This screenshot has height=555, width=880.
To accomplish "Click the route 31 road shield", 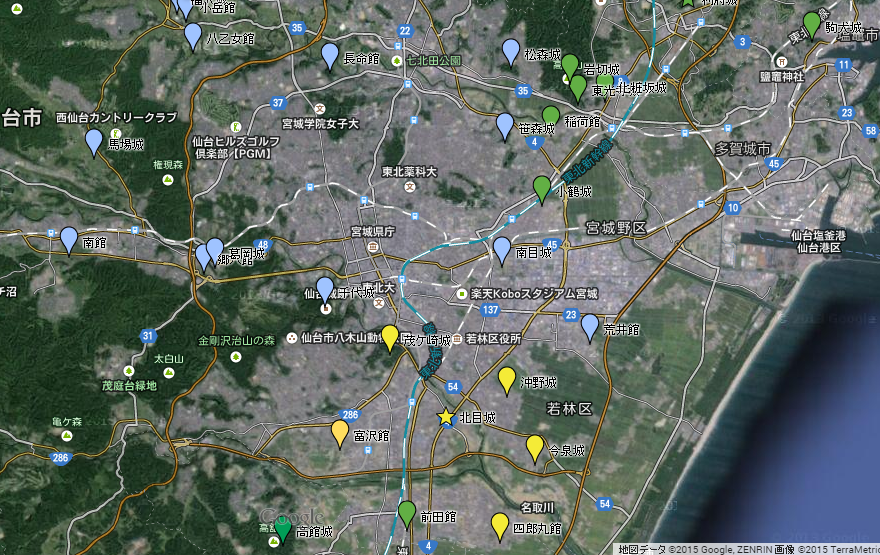I will pyautogui.click(x=147, y=336).
